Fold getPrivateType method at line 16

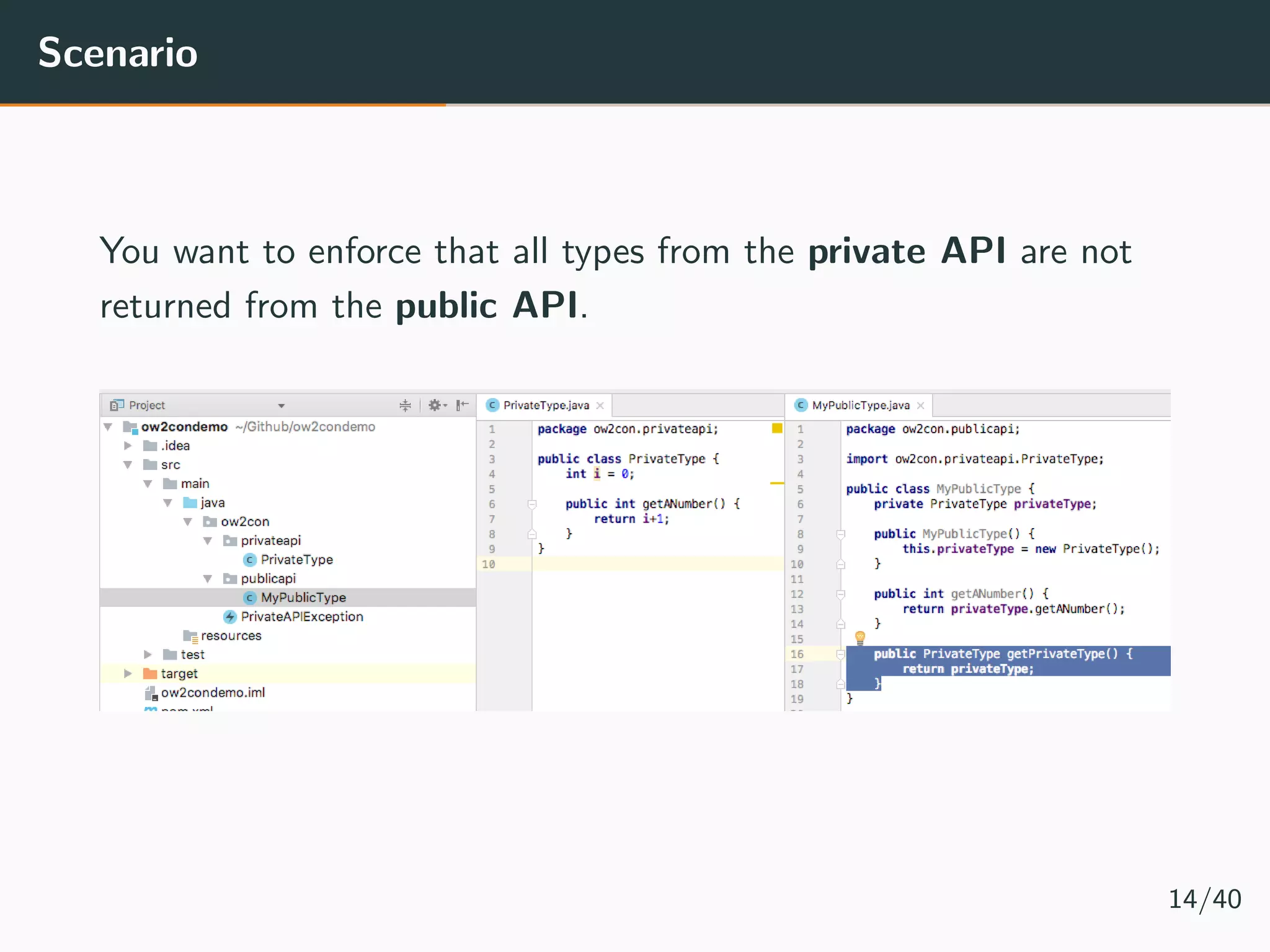(x=840, y=654)
